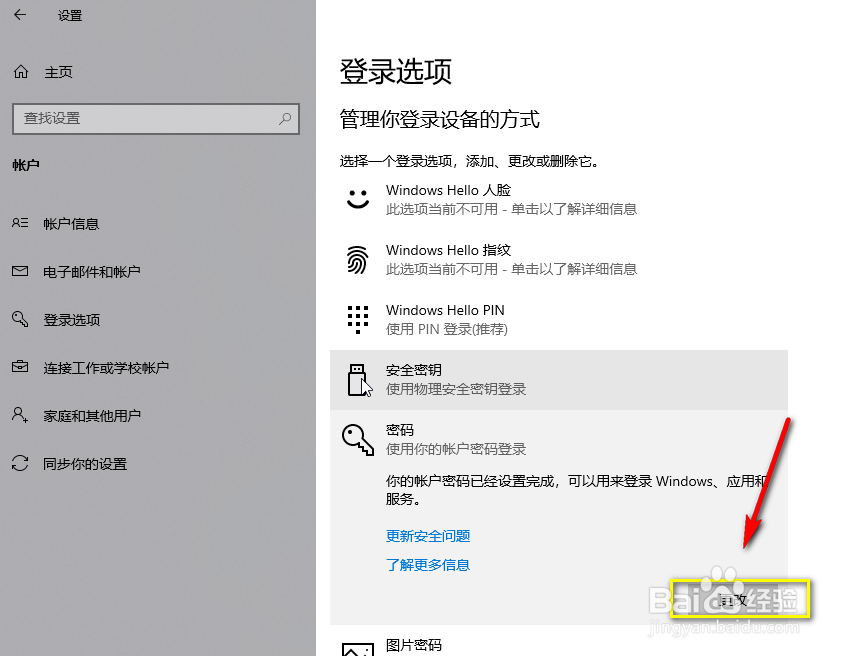Click the password key icon

[x=358, y=440]
